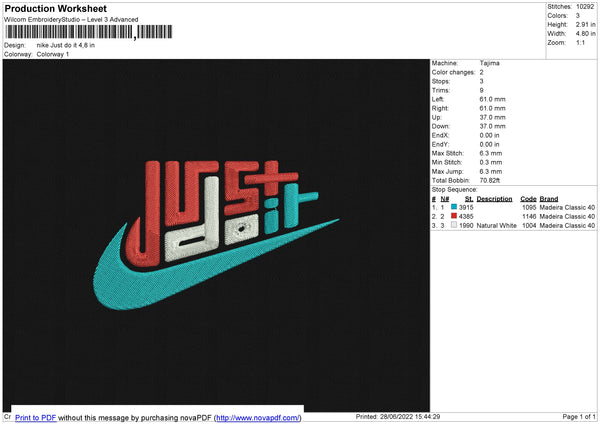Click the Height value 2.91 in
This screenshot has width=600, height=424.
coord(585,24)
